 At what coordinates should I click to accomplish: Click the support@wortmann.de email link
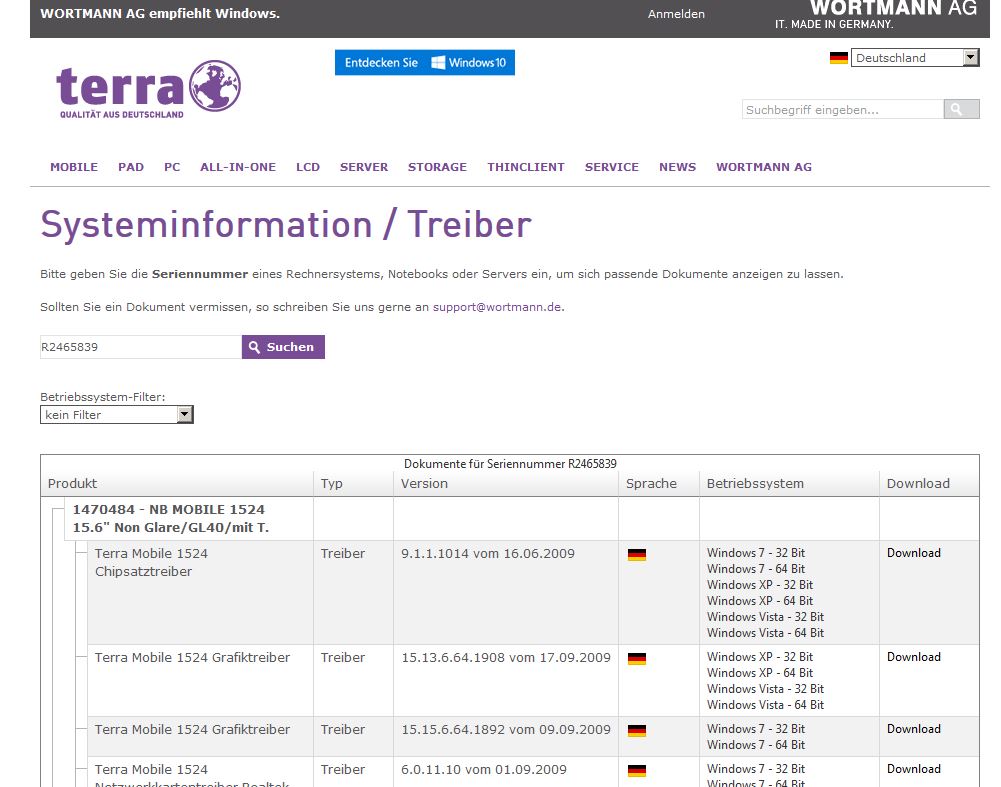(497, 307)
